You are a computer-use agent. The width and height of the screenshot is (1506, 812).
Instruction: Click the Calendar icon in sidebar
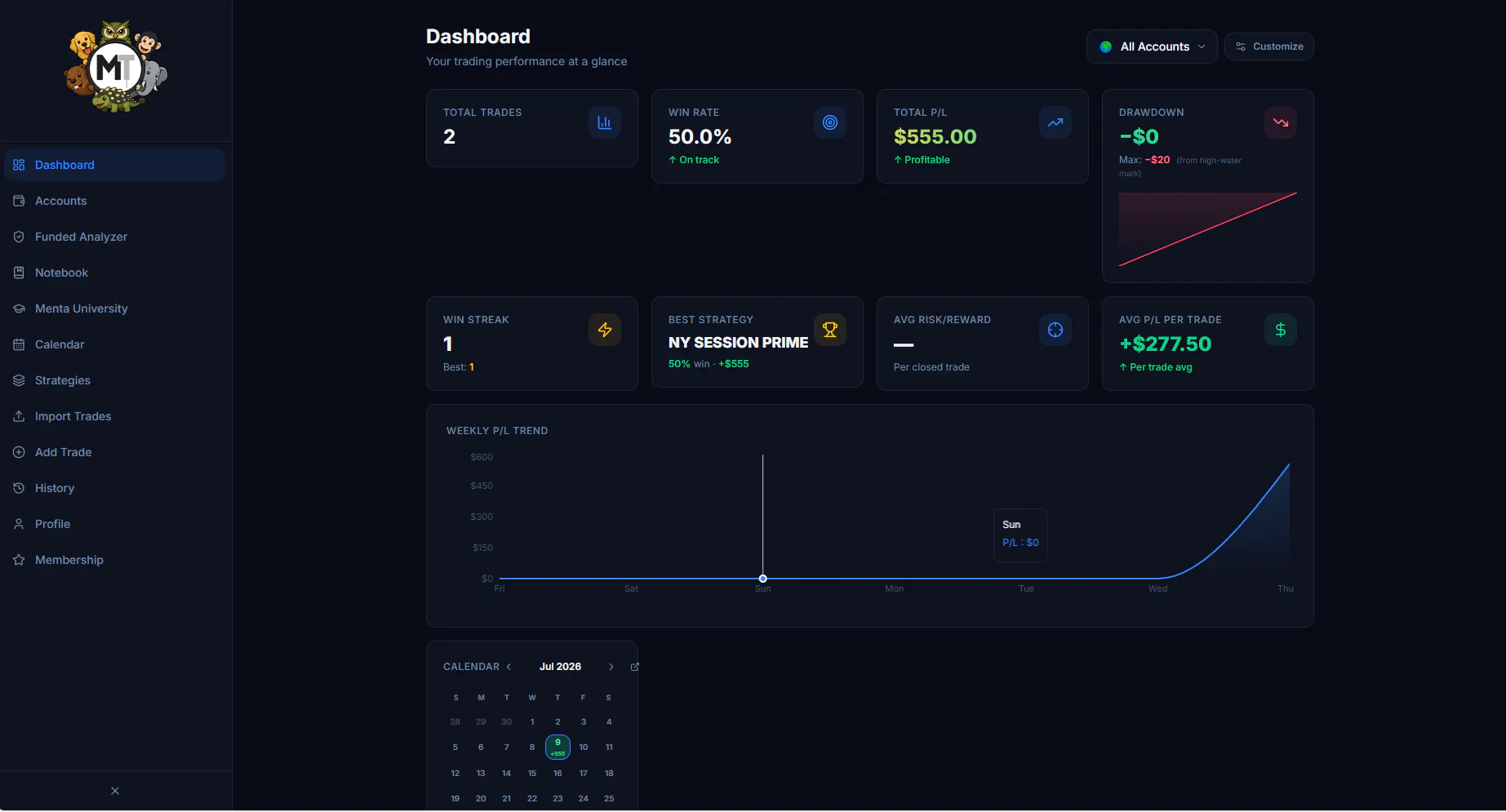(19, 344)
